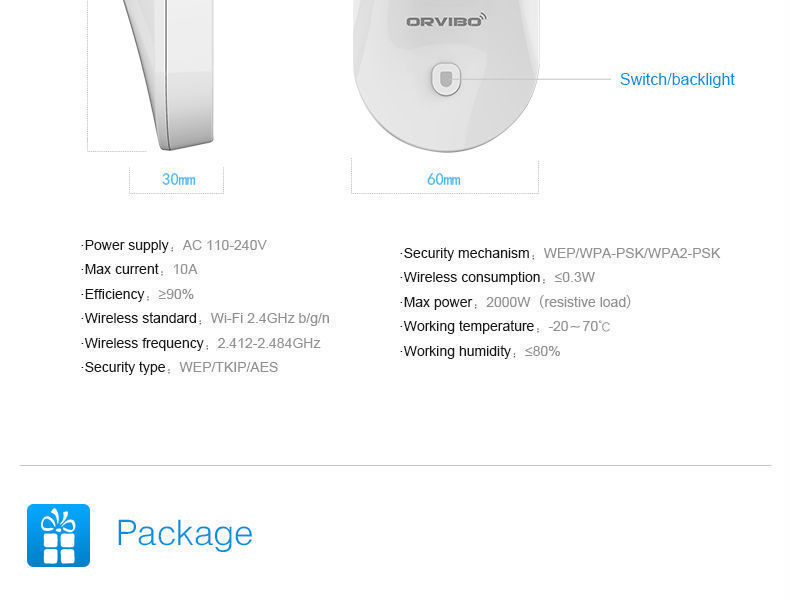Click the Working humidity ≤80% line
This screenshot has height=600, width=790.
pos(480,352)
